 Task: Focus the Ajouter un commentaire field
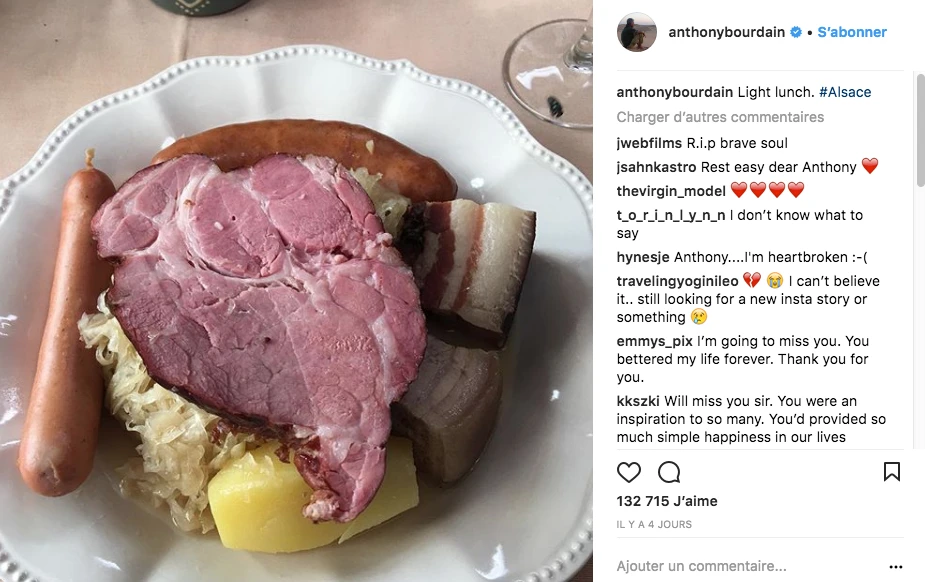749,566
